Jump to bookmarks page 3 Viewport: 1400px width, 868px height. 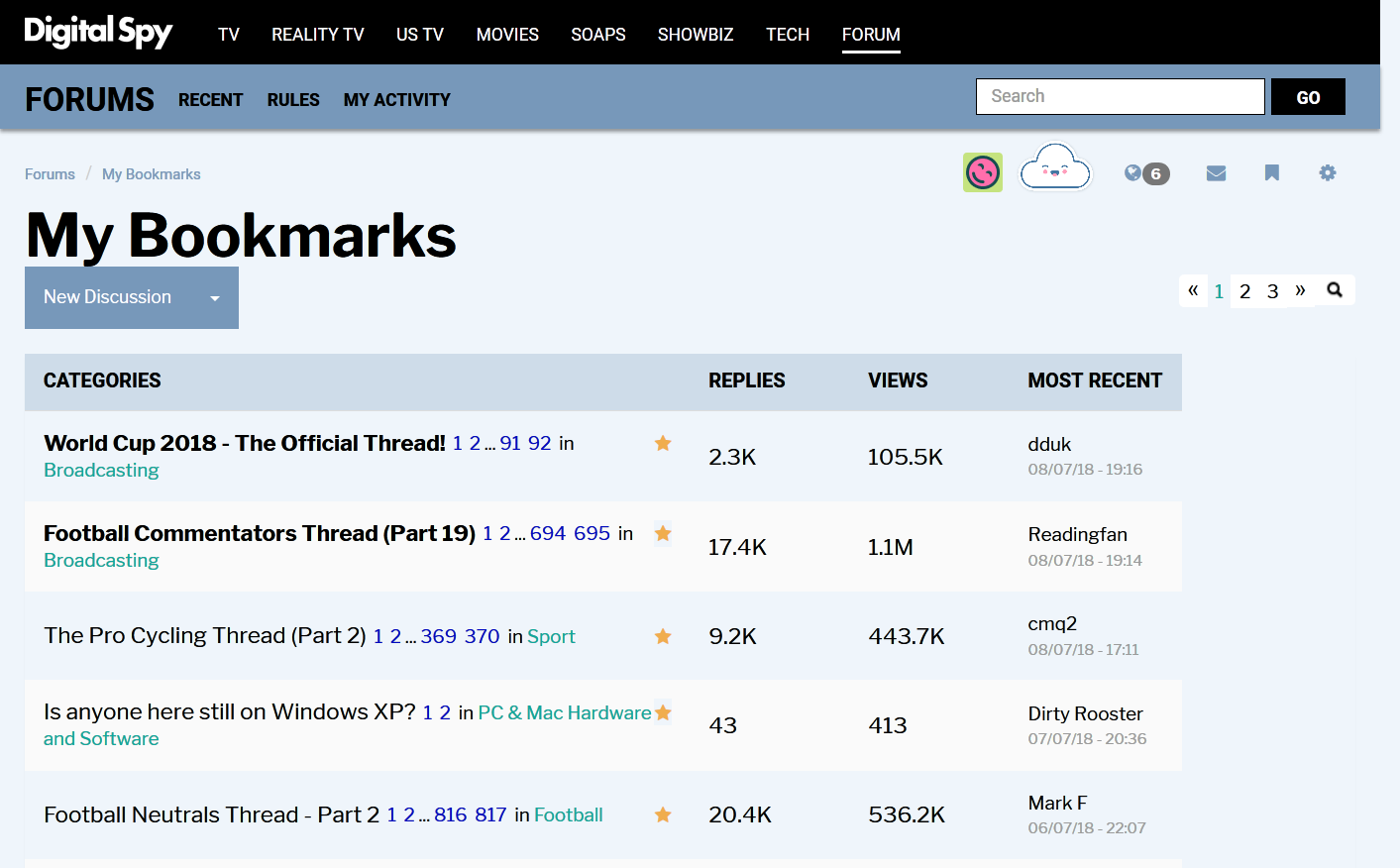point(1272,291)
